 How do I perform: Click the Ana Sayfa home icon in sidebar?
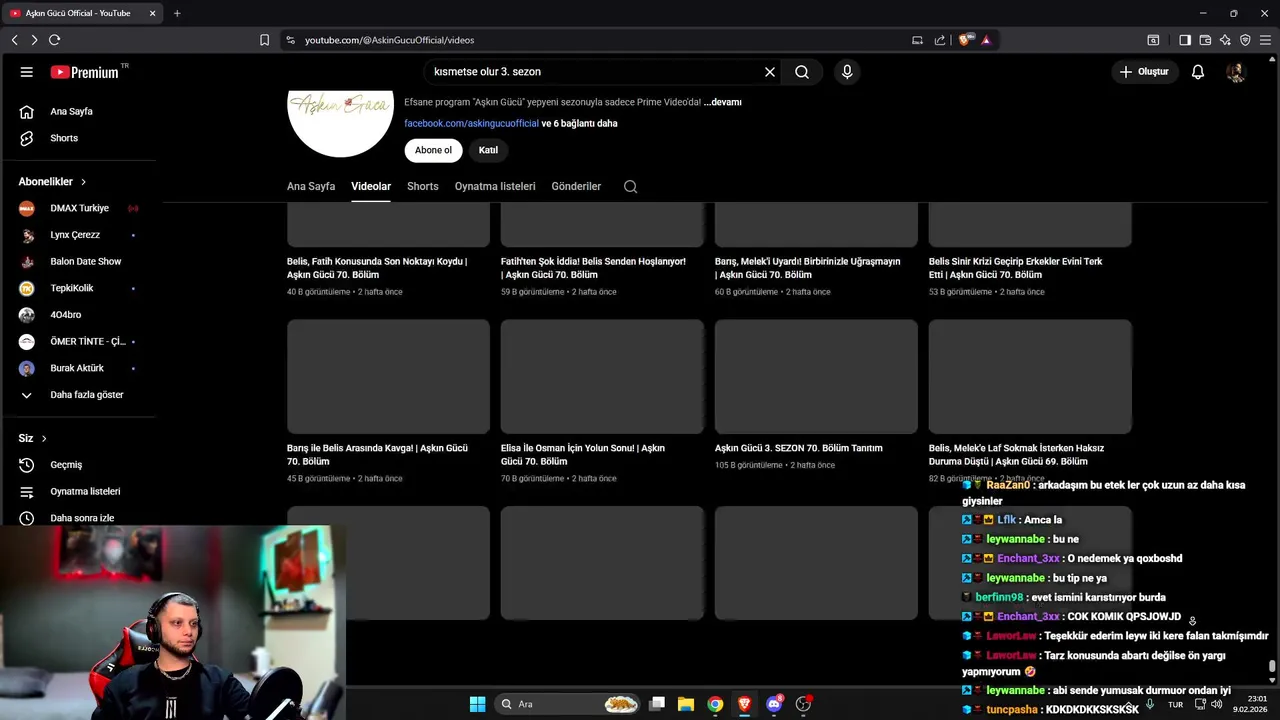point(27,111)
